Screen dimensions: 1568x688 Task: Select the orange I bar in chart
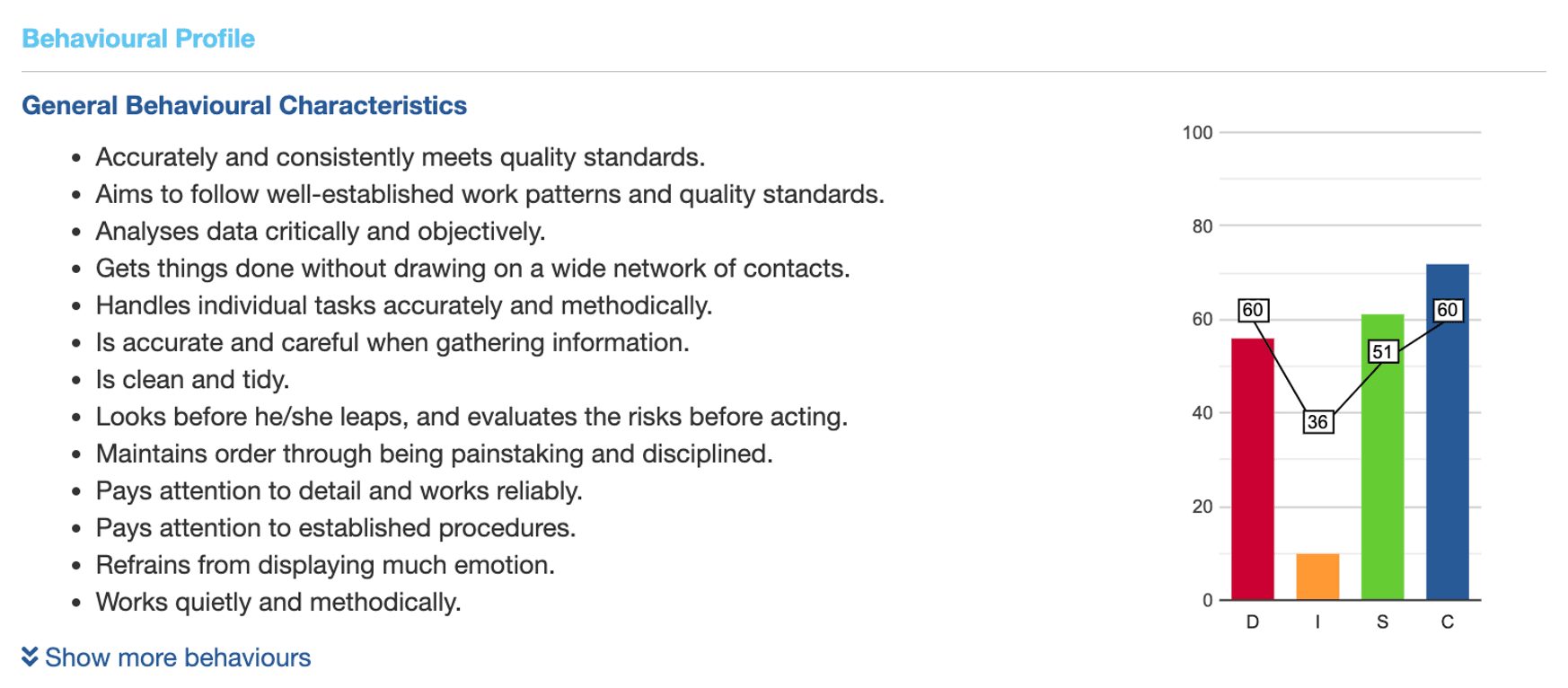point(1317,577)
